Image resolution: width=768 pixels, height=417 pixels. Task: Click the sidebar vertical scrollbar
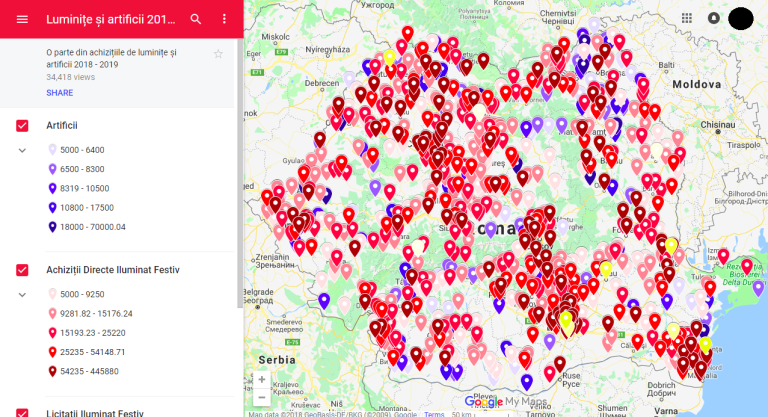click(240, 172)
